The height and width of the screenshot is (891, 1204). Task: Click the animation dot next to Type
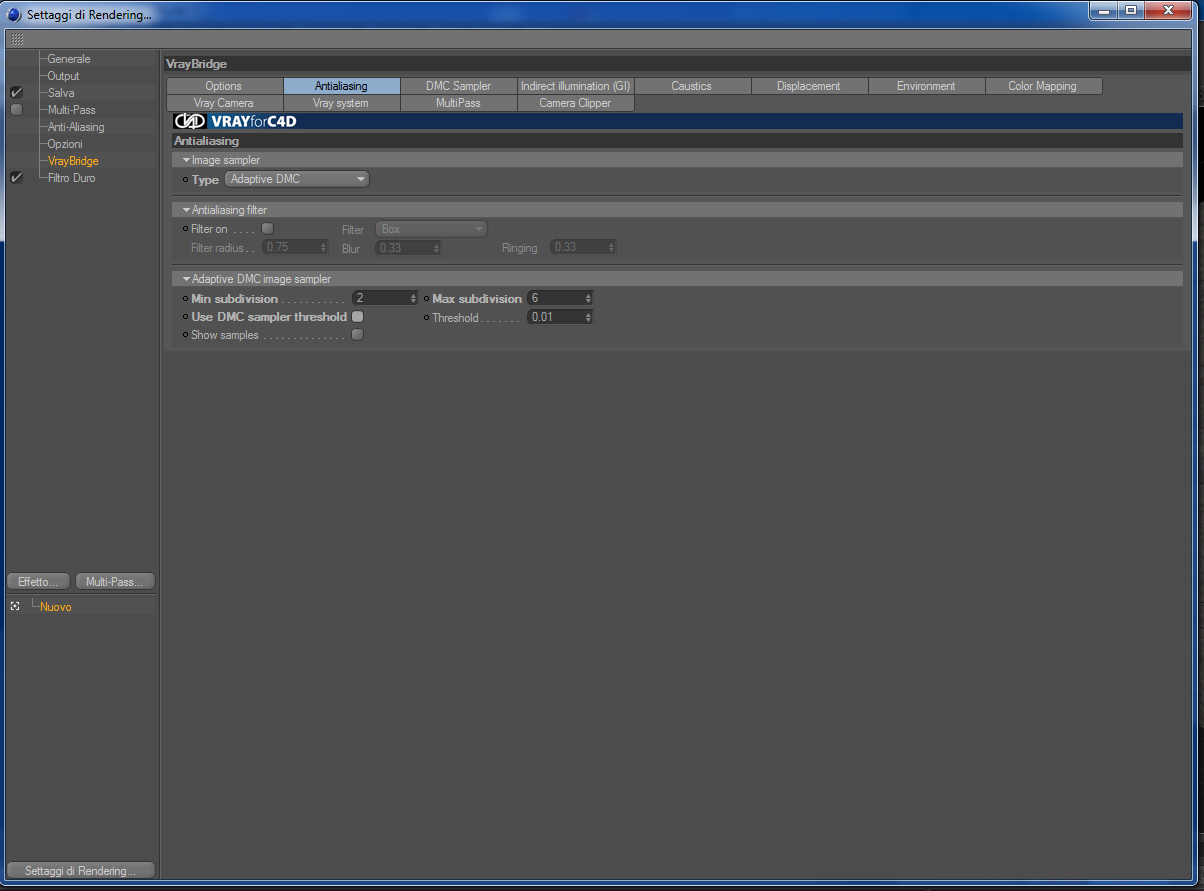point(185,180)
